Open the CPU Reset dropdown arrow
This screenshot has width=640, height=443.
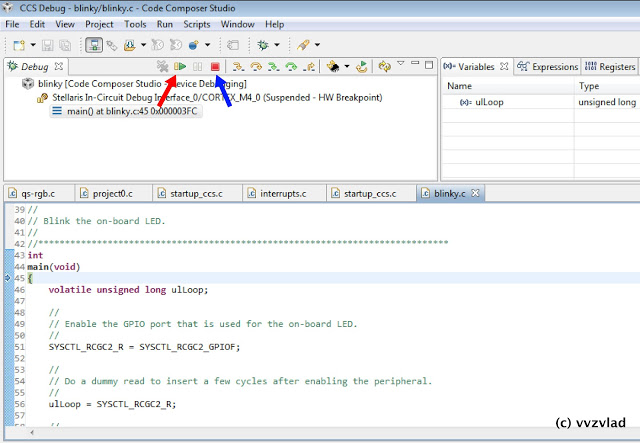point(347,66)
